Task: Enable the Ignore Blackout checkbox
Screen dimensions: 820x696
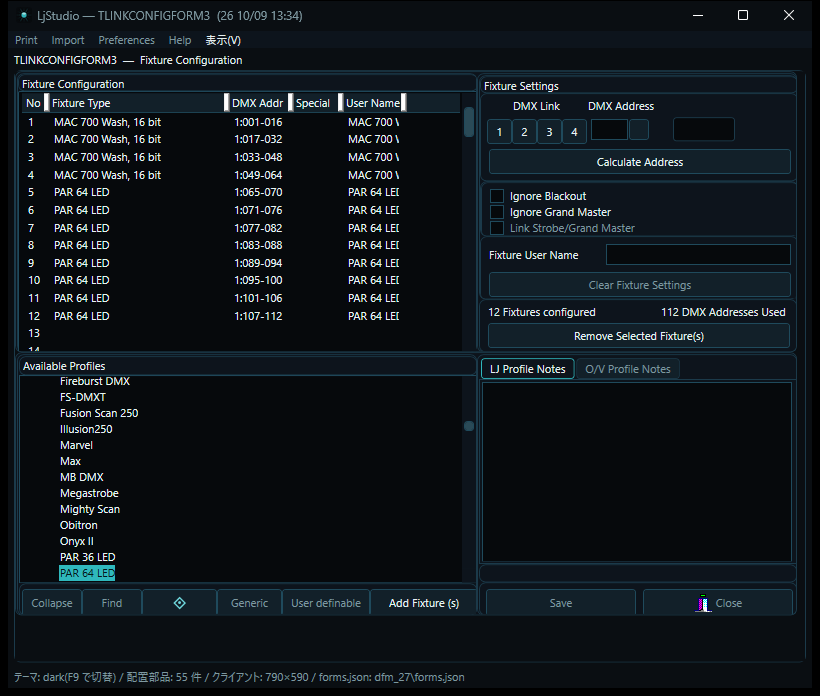Action: click(x=497, y=196)
